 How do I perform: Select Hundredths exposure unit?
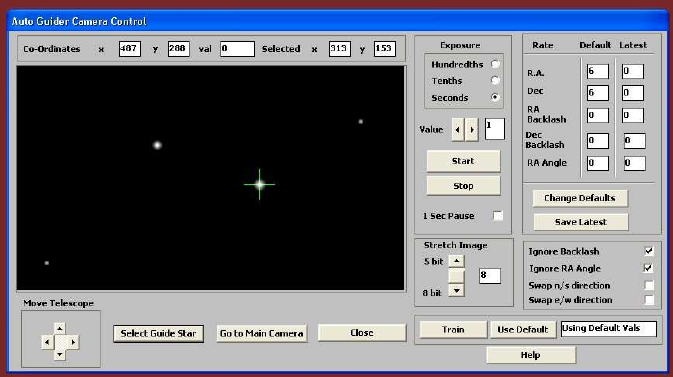click(495, 64)
